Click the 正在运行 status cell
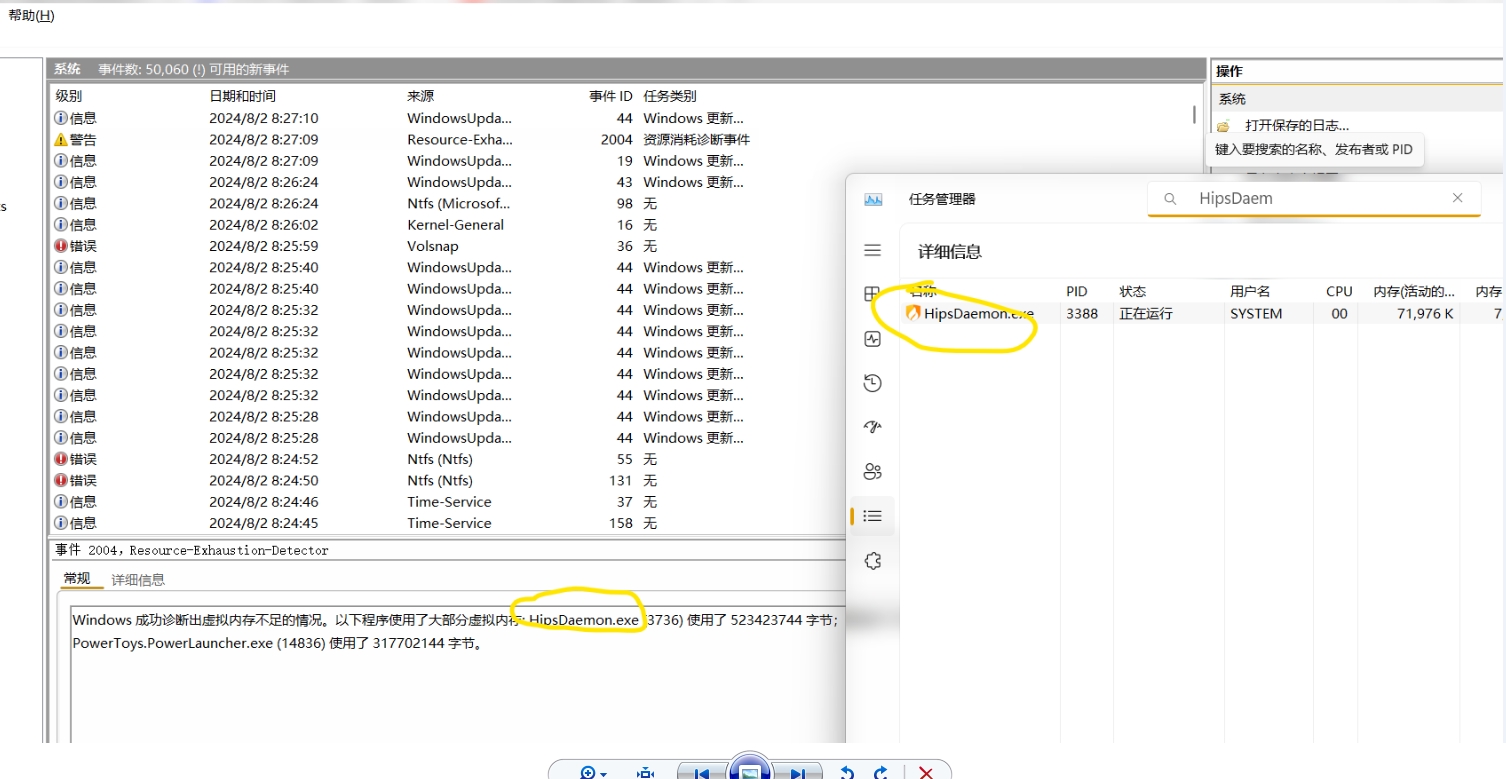 (1146, 313)
